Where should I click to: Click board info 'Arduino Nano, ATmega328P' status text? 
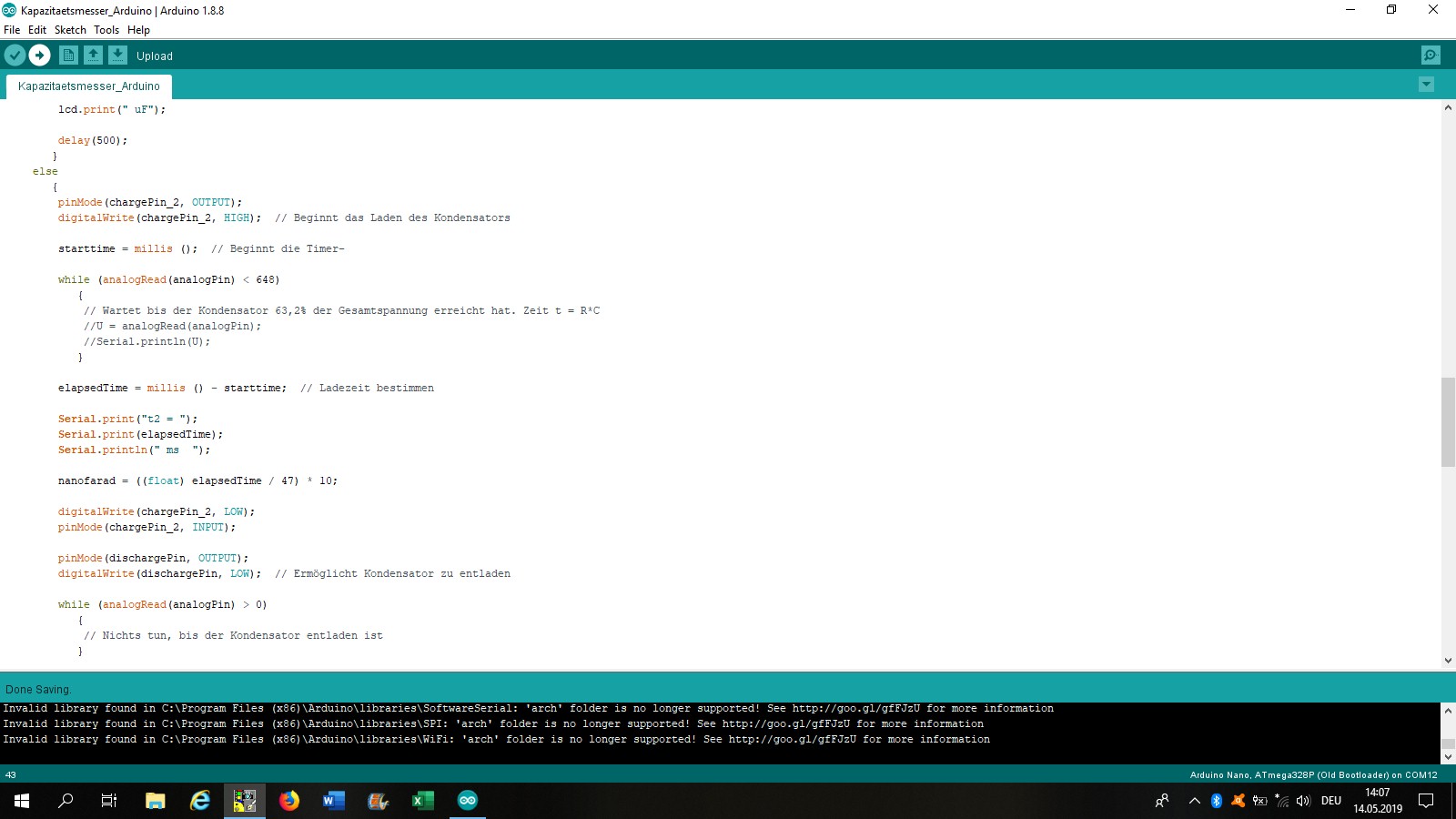pos(1314,775)
